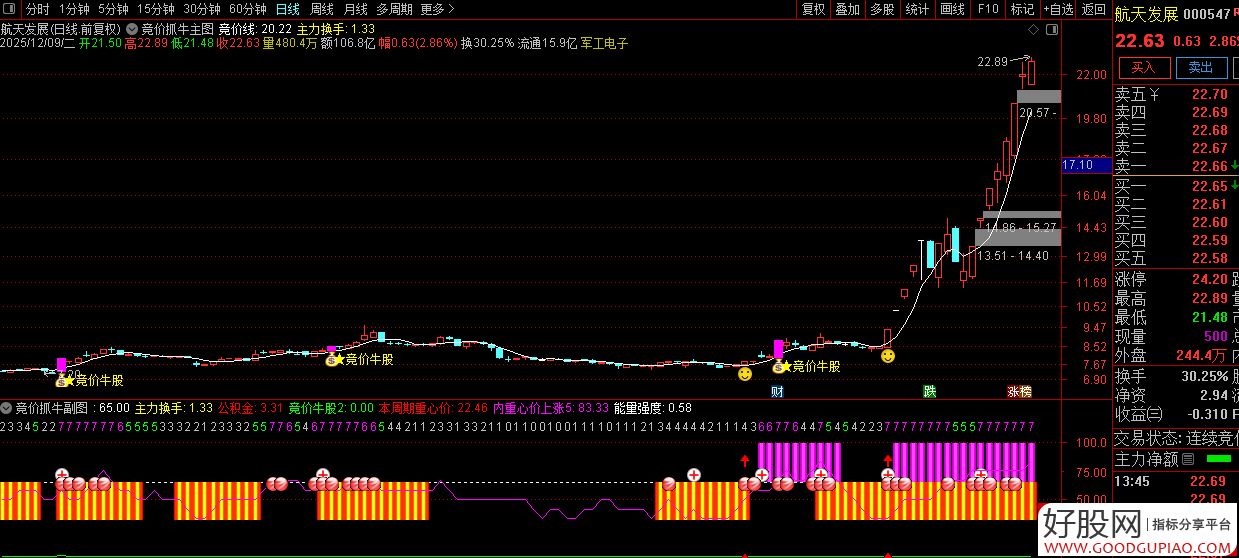Select the 30分钟 period tab
This screenshot has height=558, width=1239.
tap(201, 9)
